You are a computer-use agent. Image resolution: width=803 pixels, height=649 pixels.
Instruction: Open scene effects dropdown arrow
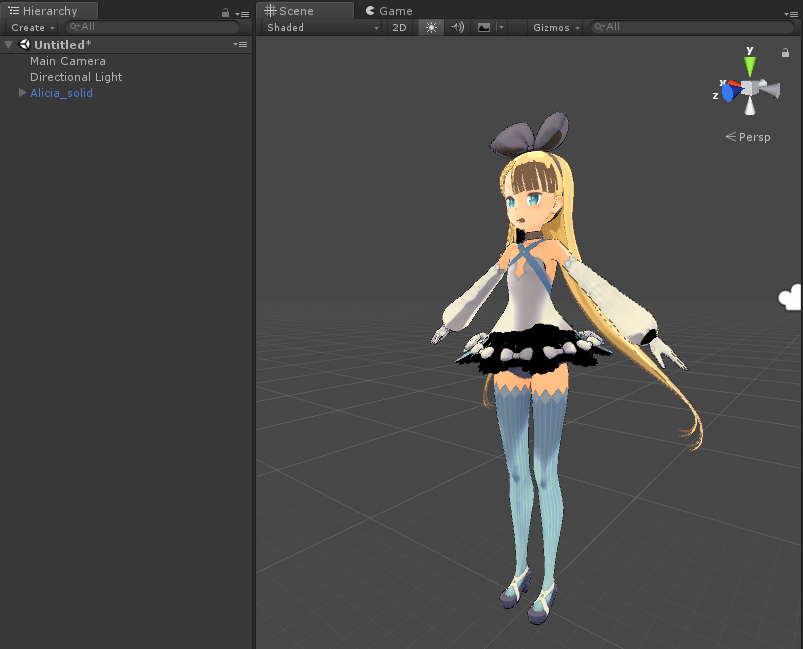point(501,28)
